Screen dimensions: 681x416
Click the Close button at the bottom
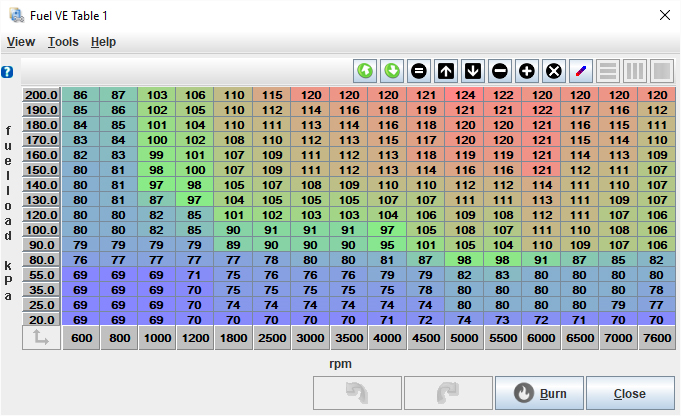point(630,393)
